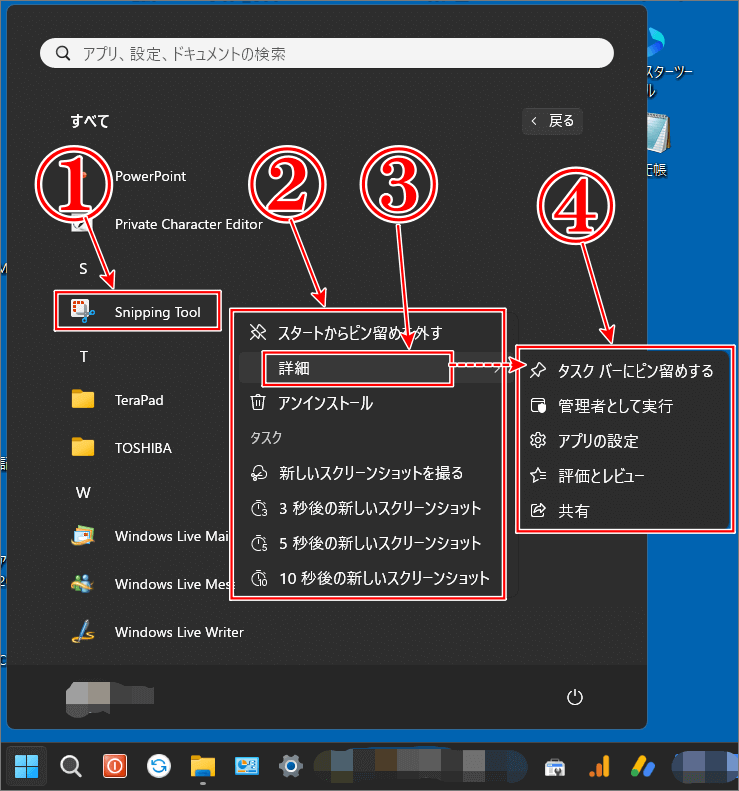739x791 pixels.
Task: Open the TOSHIBA folder icon
Action: (83, 447)
